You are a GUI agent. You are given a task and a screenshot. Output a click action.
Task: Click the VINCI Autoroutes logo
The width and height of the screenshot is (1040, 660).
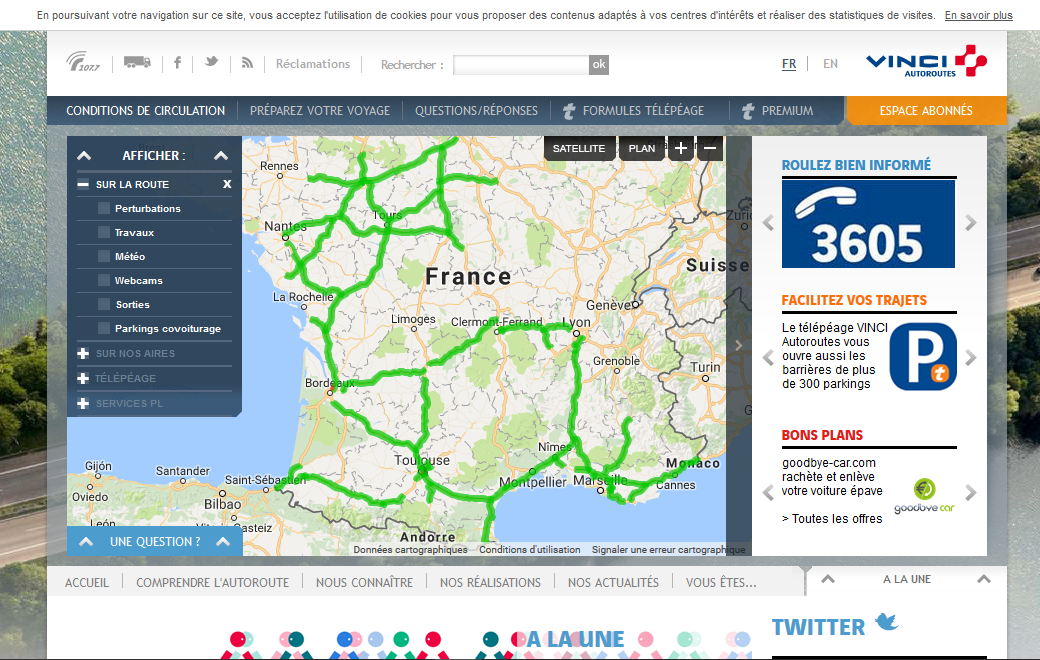(927, 62)
